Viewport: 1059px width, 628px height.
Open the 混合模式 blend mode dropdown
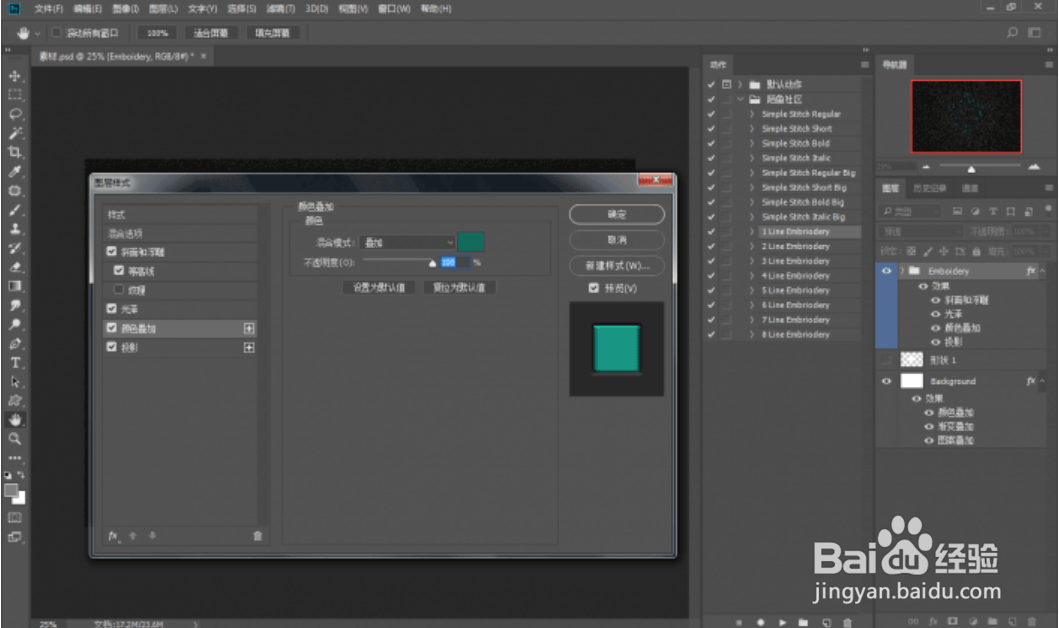click(408, 242)
